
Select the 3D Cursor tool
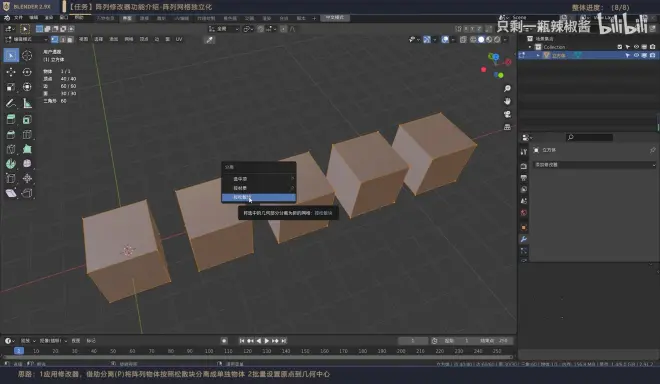[x=27, y=55]
